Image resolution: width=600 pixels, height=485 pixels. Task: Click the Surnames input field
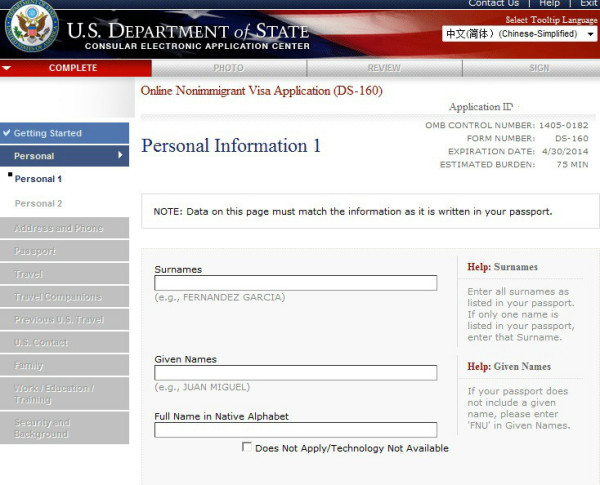tap(295, 283)
